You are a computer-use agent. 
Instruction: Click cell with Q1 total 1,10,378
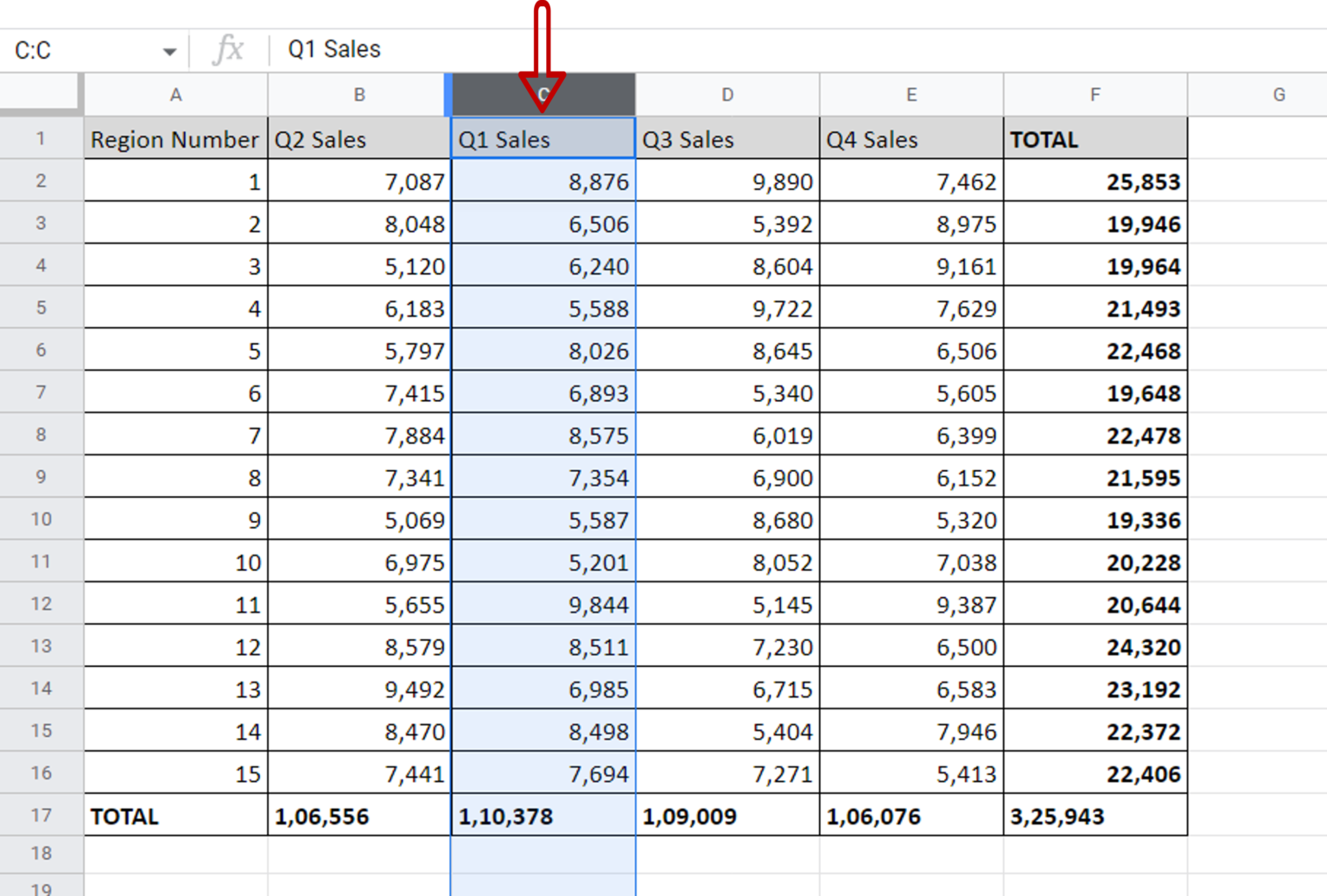click(543, 816)
